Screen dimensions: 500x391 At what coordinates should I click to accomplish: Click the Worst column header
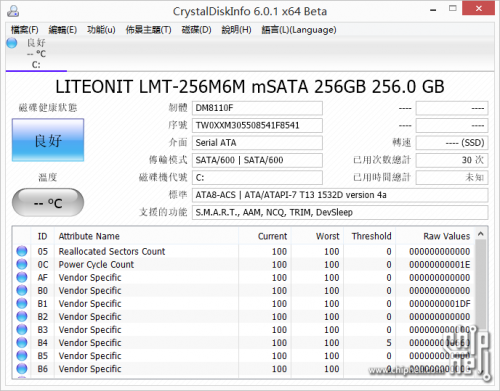(317, 236)
